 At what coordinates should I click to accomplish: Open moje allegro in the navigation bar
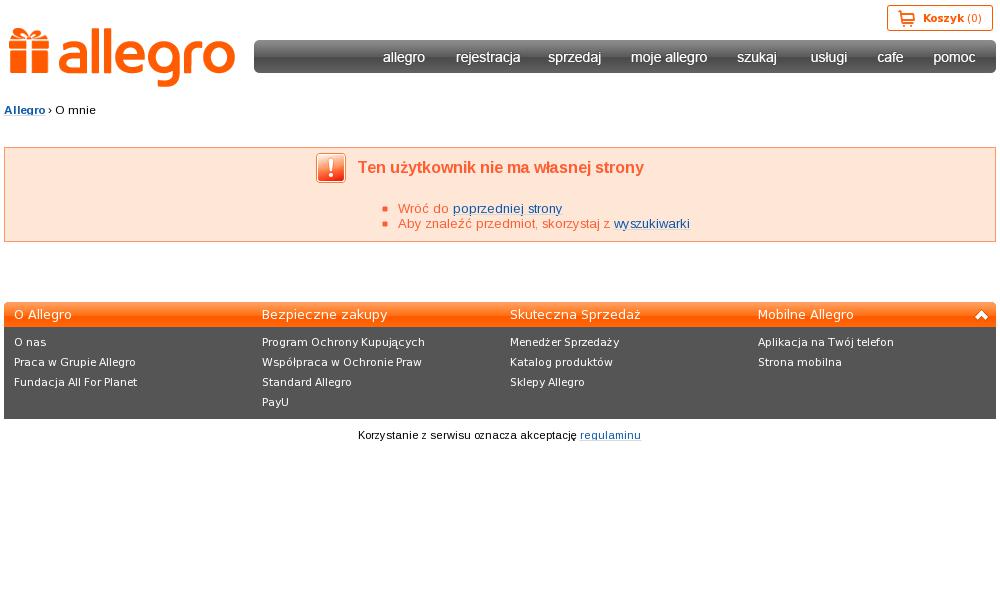(669, 57)
